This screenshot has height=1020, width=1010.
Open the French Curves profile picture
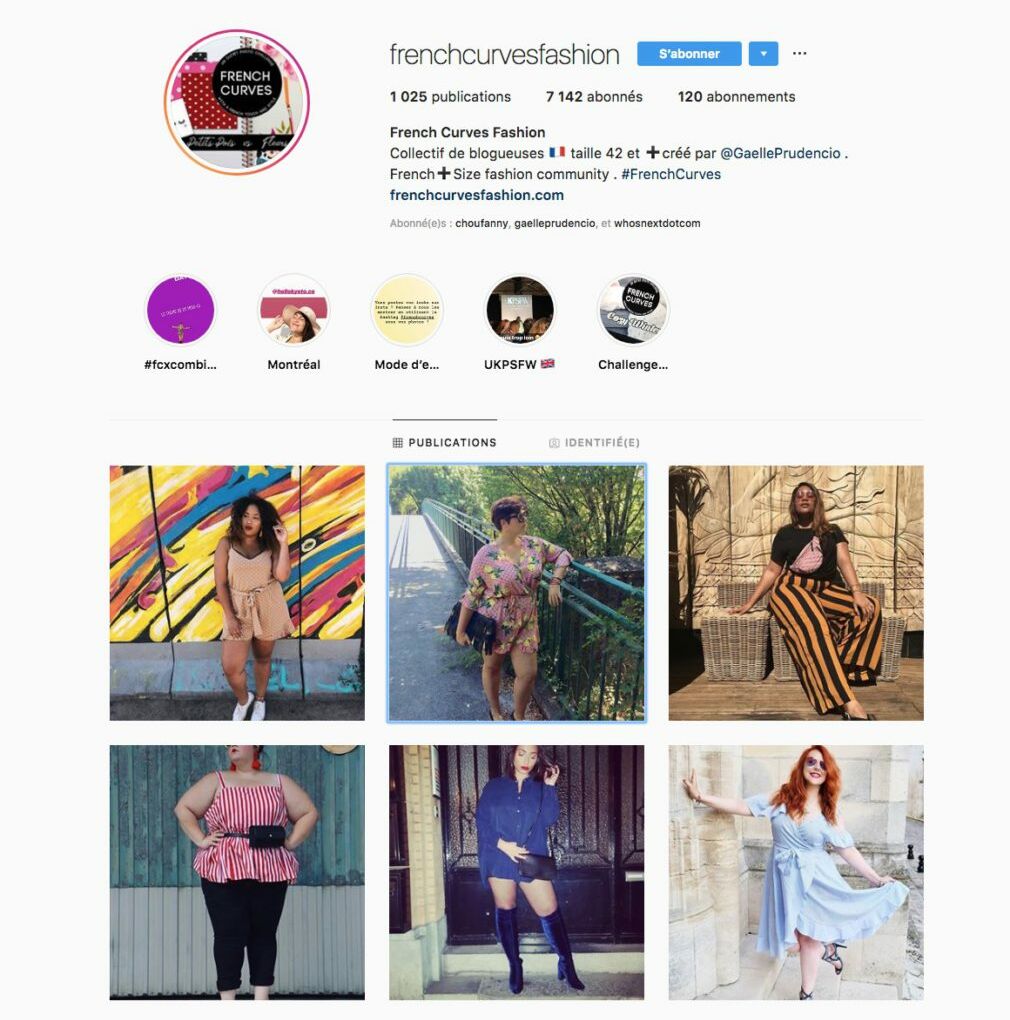[x=237, y=102]
